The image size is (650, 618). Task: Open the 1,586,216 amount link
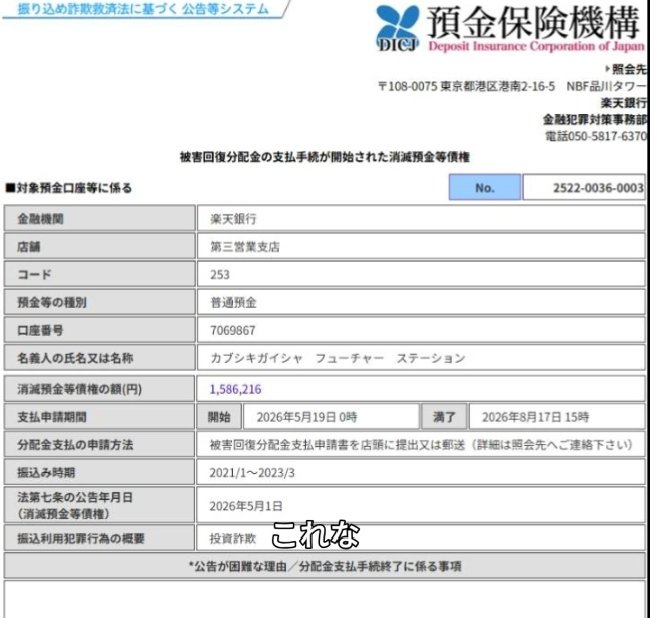[235, 389]
